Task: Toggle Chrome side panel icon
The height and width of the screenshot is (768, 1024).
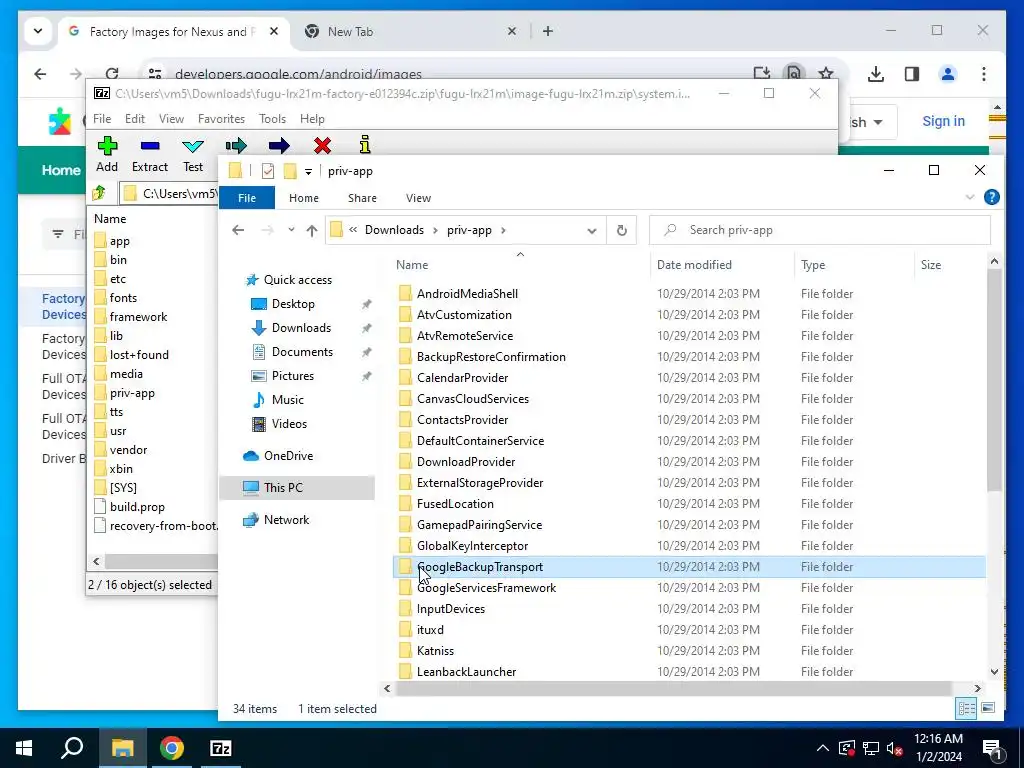Action: click(912, 74)
